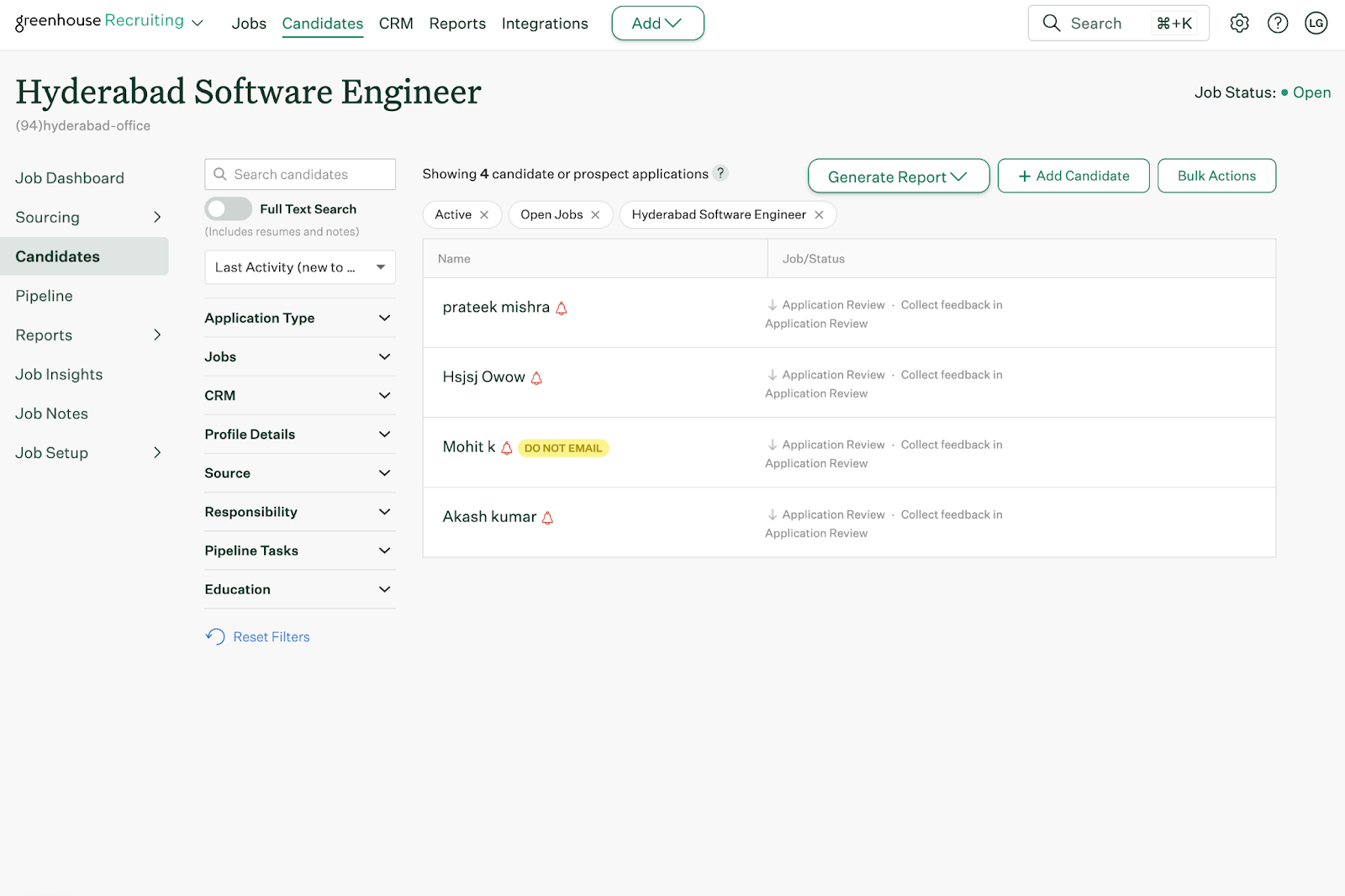This screenshot has height=896, width=1345.
Task: Click the alert bell next to prateek mishra
Action: click(562, 308)
